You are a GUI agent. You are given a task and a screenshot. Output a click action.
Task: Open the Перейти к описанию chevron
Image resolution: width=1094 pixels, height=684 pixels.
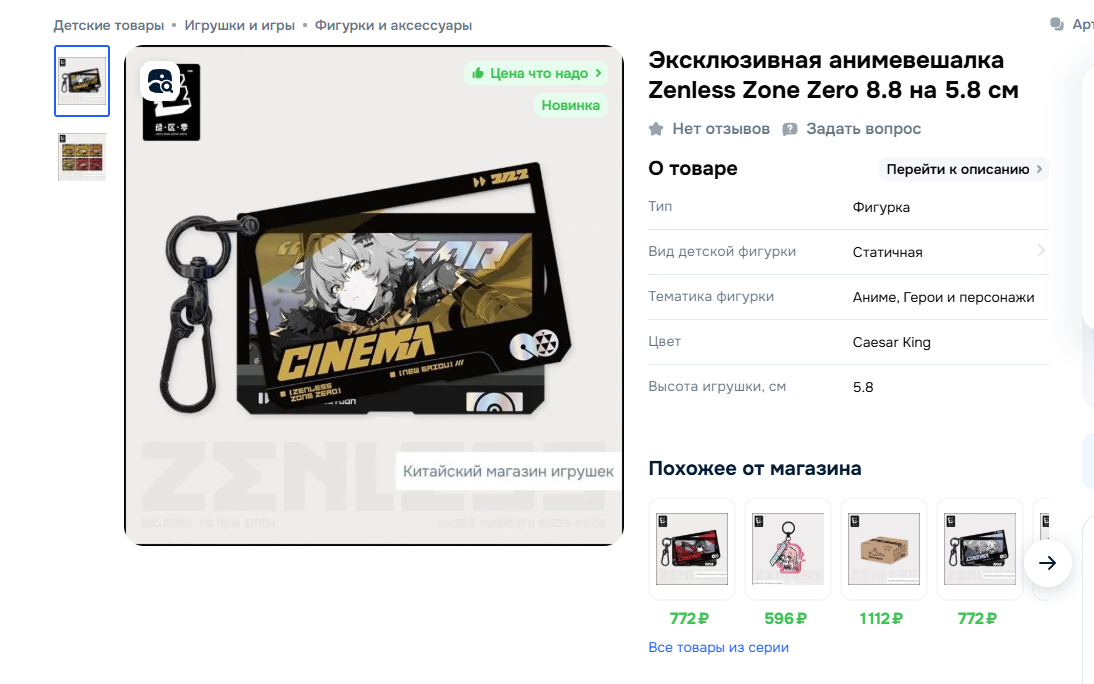pos(1039,169)
